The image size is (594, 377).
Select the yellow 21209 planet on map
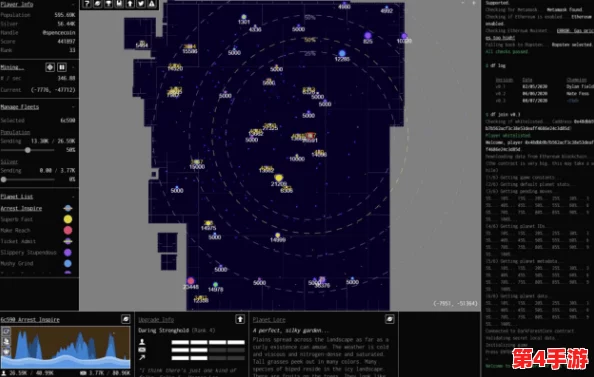click(279, 178)
